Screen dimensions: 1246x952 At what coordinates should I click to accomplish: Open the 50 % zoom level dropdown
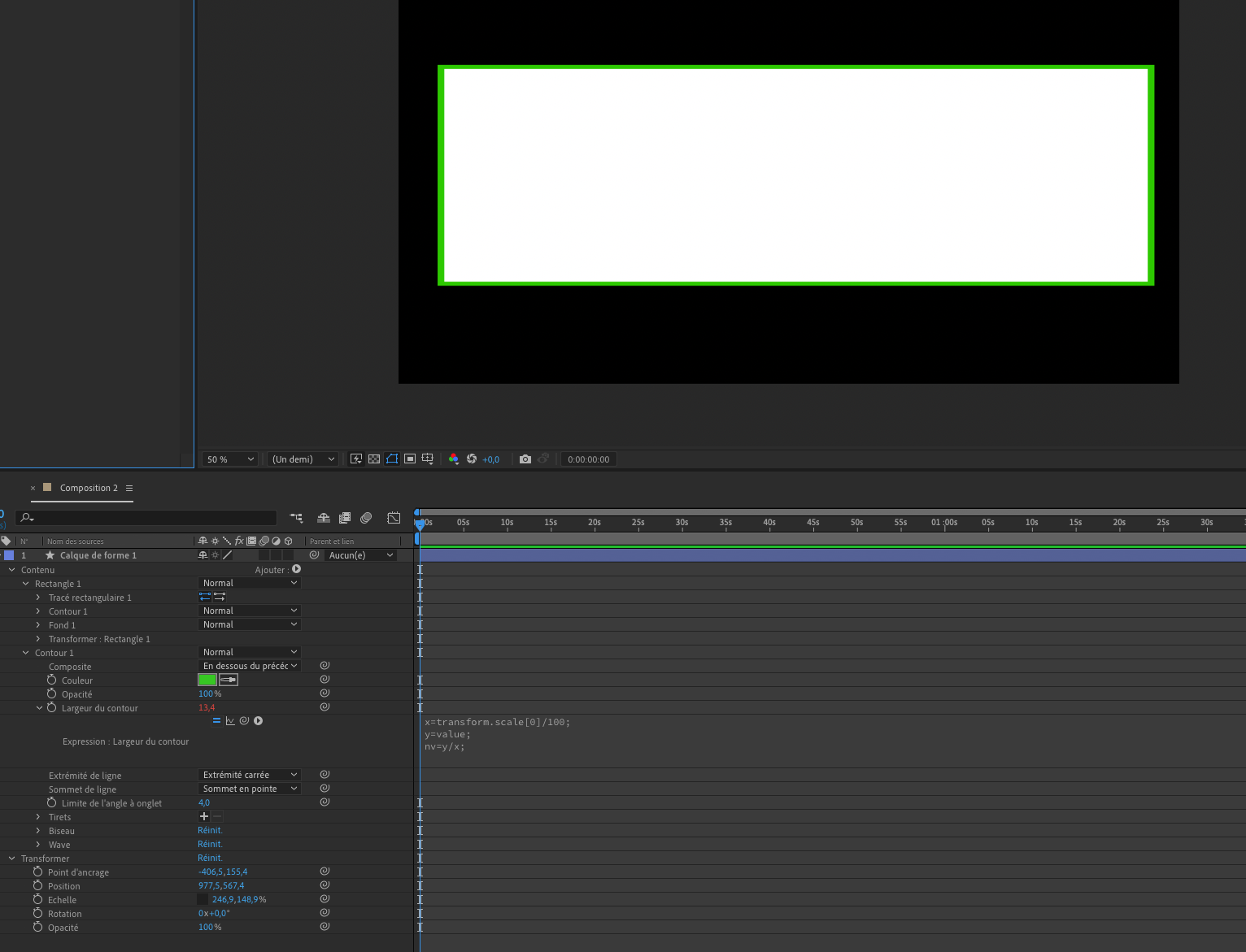point(230,459)
